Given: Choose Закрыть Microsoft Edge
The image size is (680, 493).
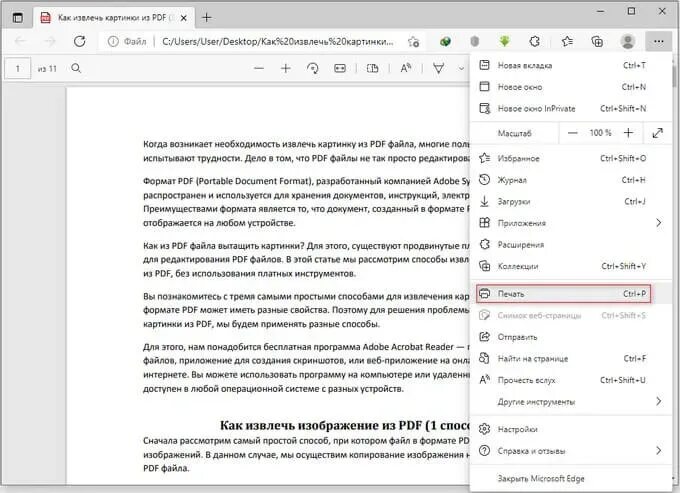Looking at the screenshot, I should [570, 479].
